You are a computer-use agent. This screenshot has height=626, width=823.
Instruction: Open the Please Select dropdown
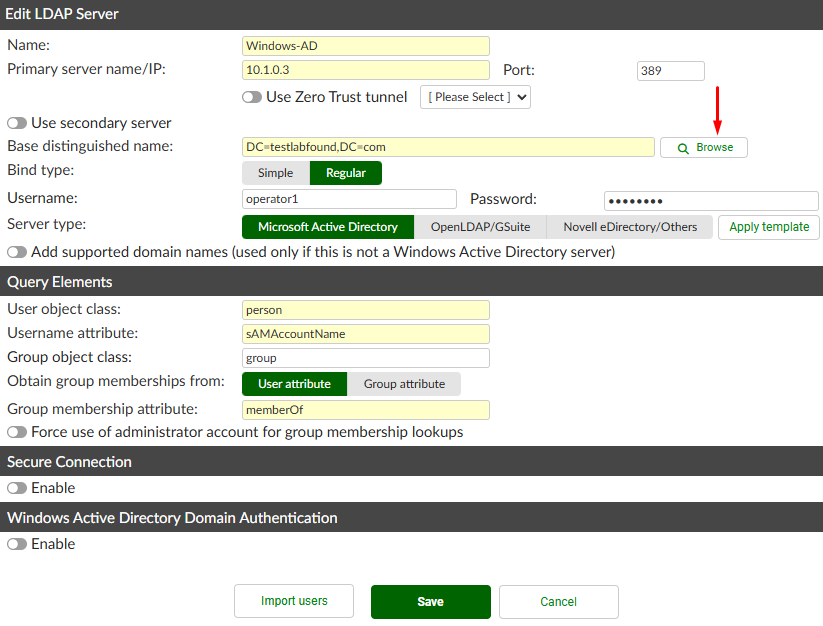[x=475, y=97]
